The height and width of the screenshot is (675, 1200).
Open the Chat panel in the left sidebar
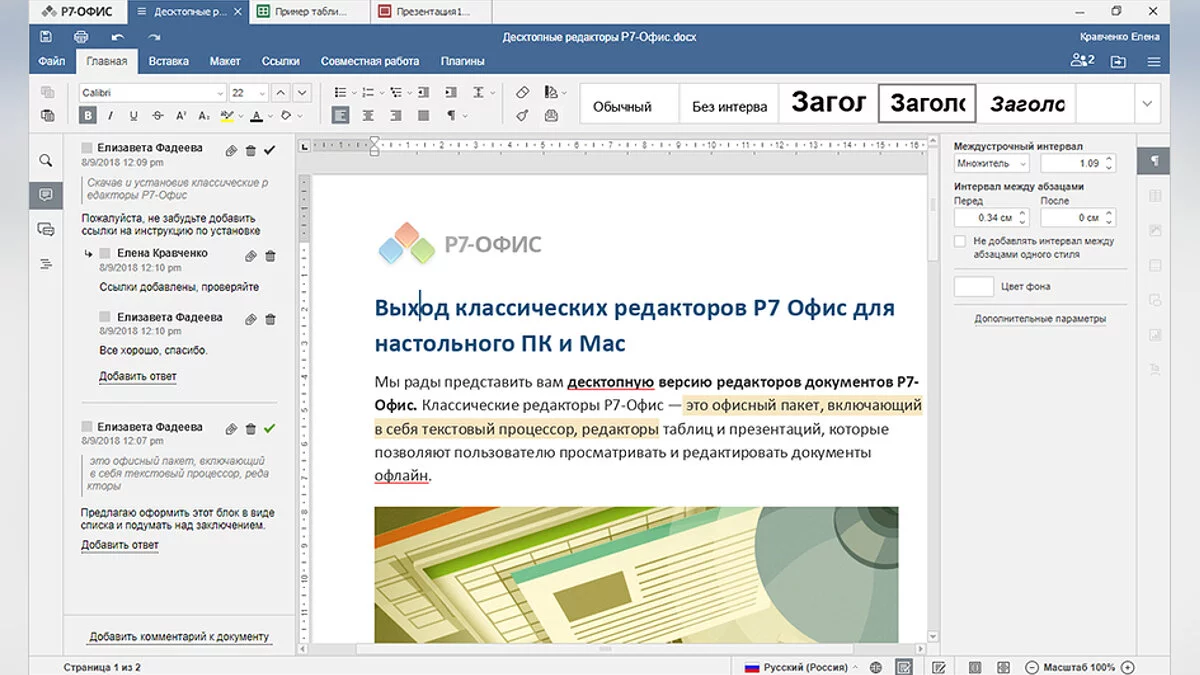(x=45, y=229)
